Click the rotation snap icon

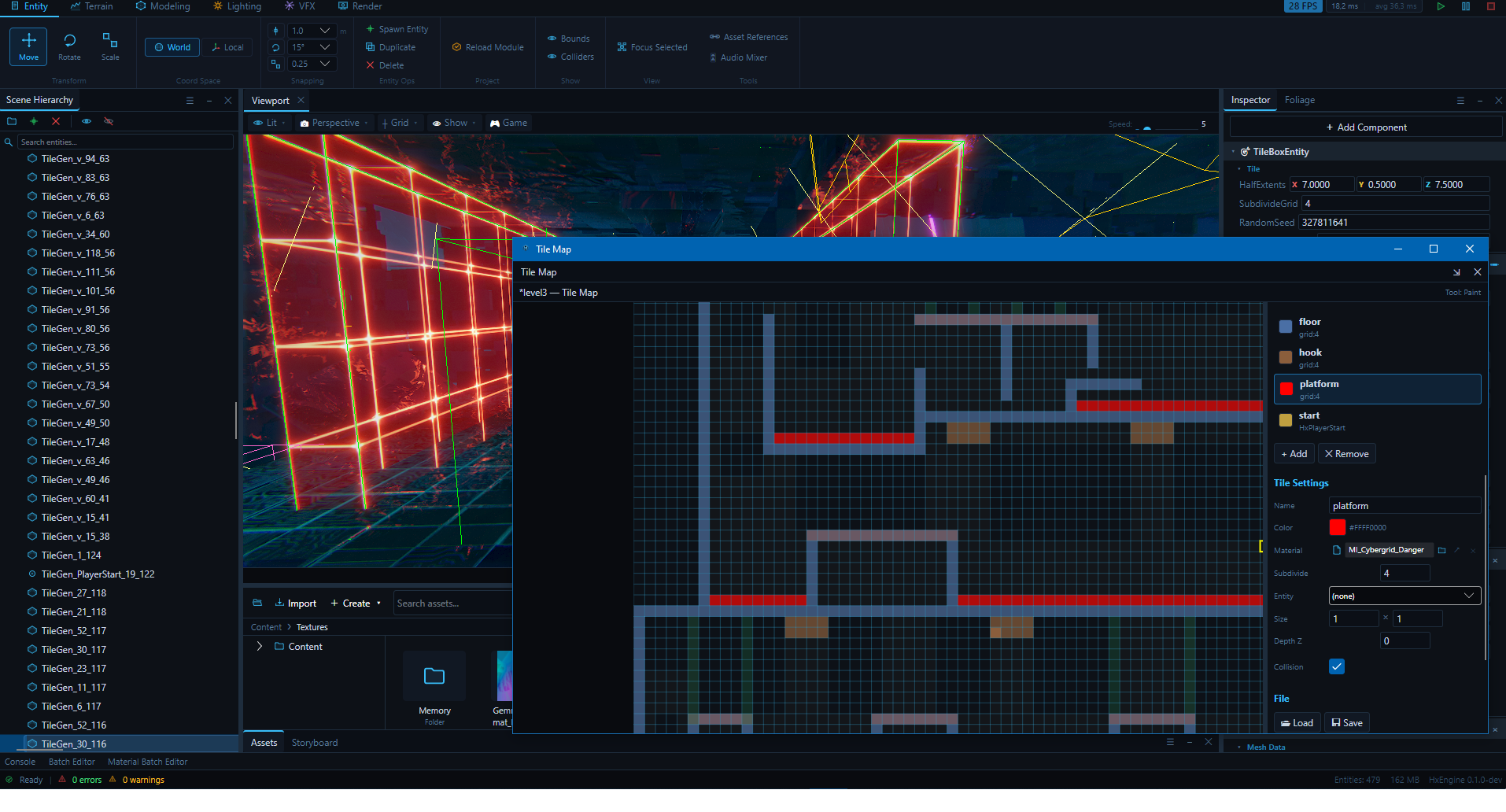tap(275, 47)
